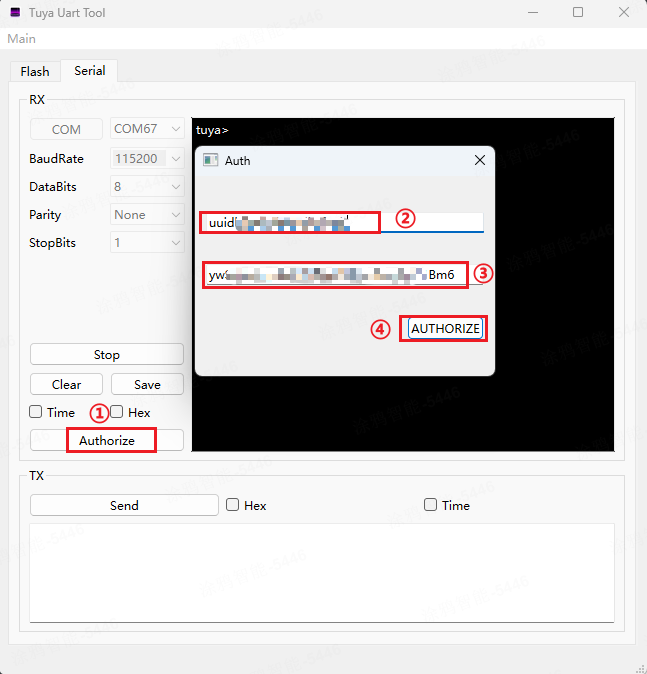This screenshot has height=674, width=647.
Task: Click the Tuya Uart Tool app icon
Action: (15, 12)
